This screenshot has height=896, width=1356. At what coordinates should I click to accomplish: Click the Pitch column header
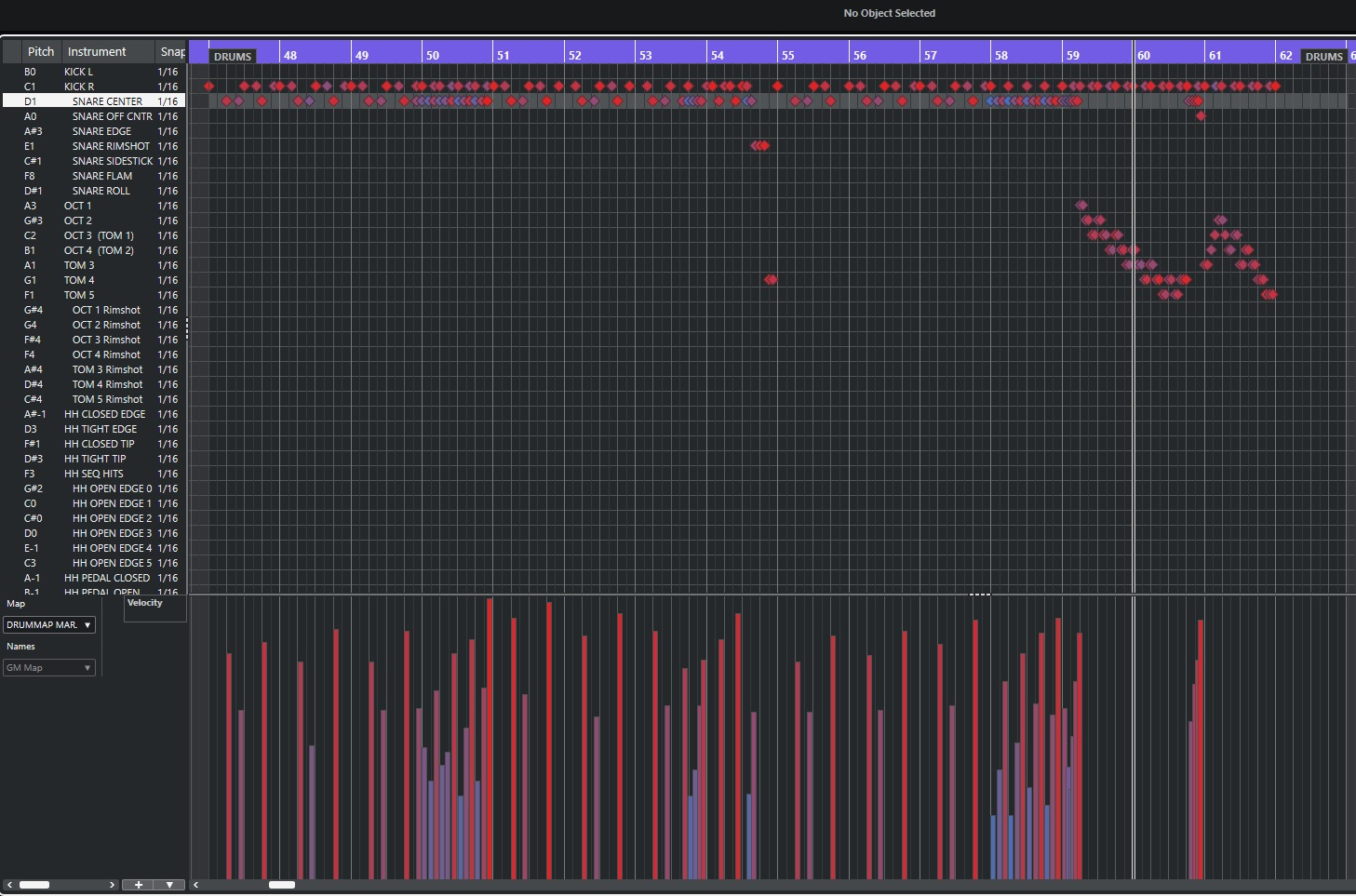tap(41, 52)
